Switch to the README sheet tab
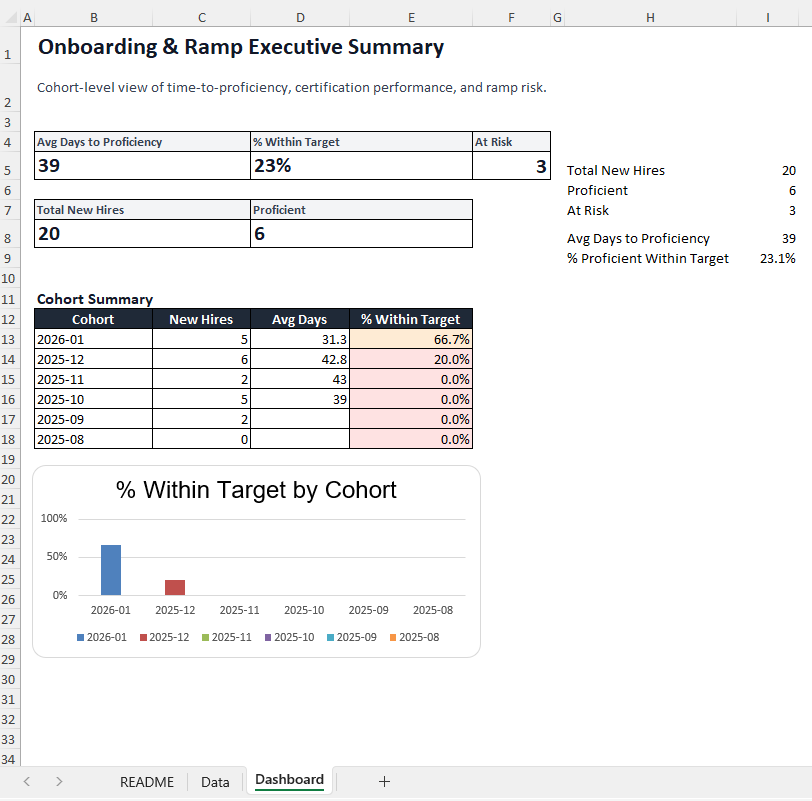The width and height of the screenshot is (812, 801). click(146, 782)
